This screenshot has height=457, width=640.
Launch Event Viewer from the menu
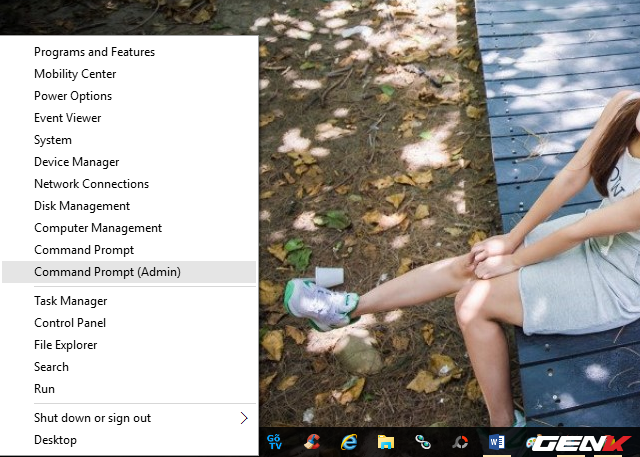tap(129, 118)
